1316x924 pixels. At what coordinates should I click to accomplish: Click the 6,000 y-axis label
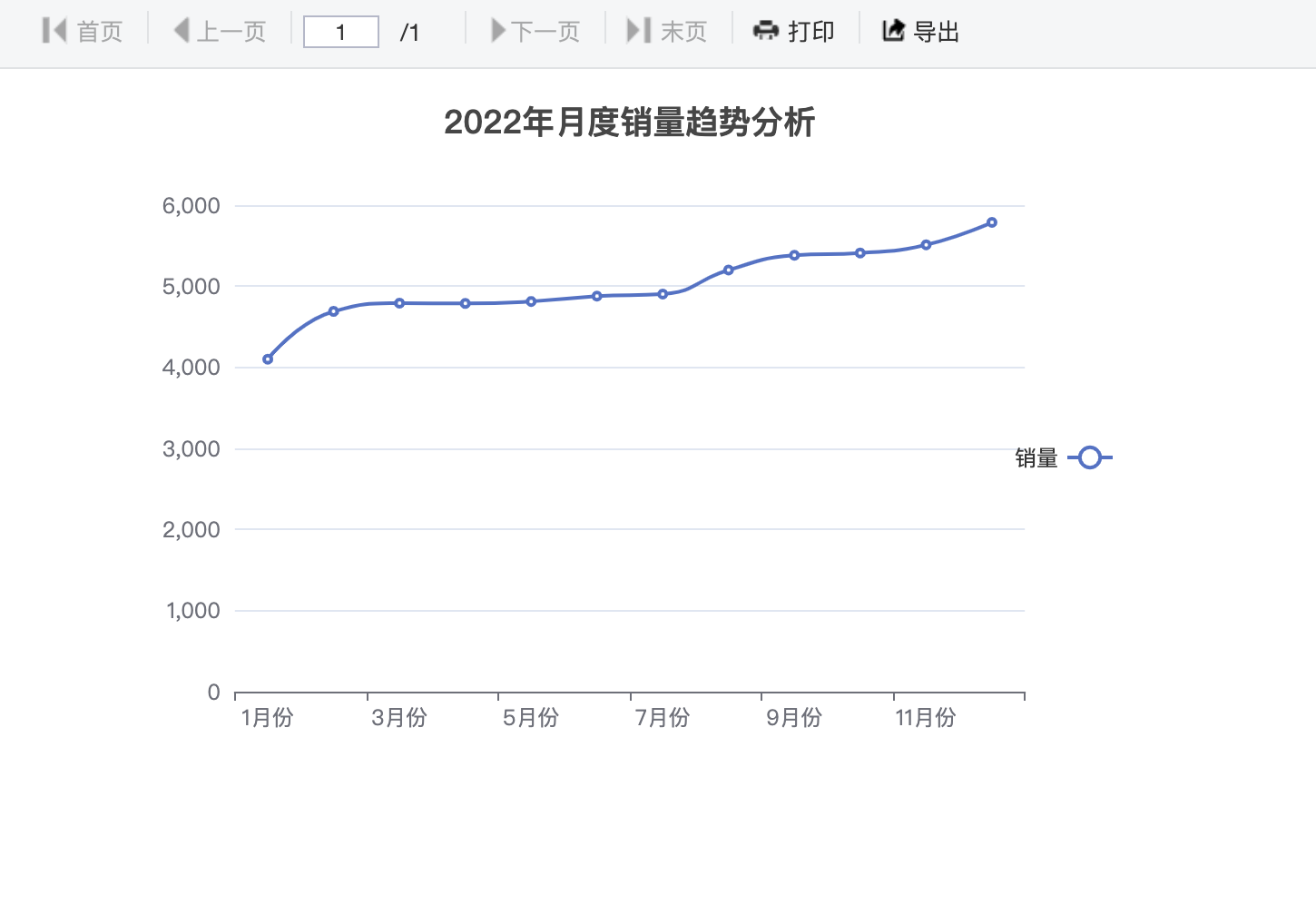click(192, 206)
